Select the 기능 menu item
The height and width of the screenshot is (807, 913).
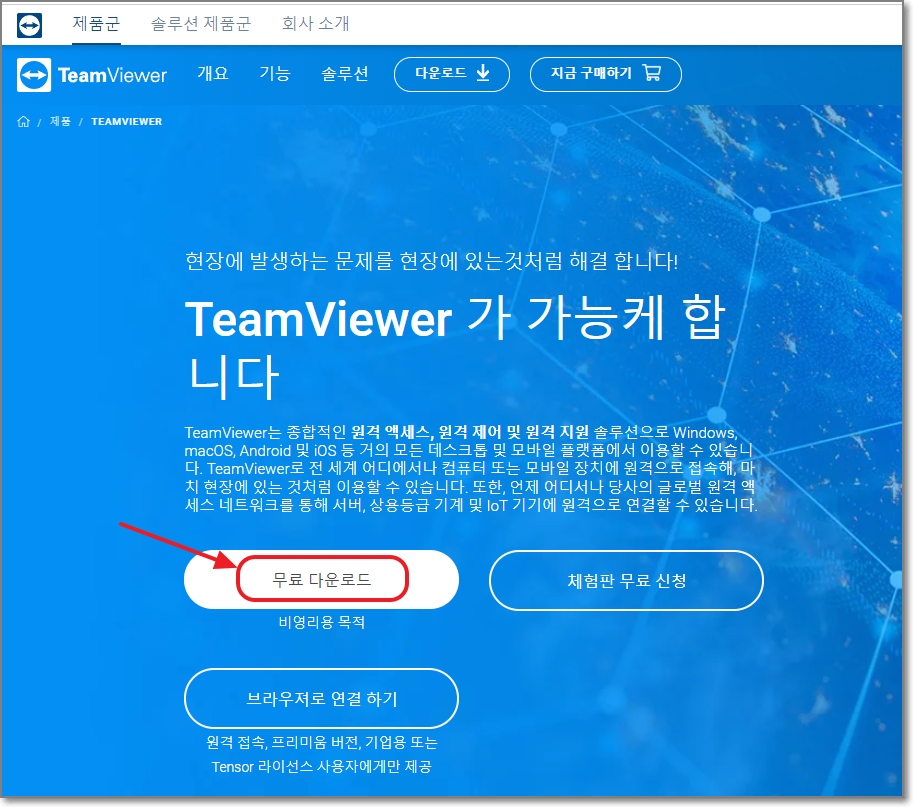click(275, 74)
